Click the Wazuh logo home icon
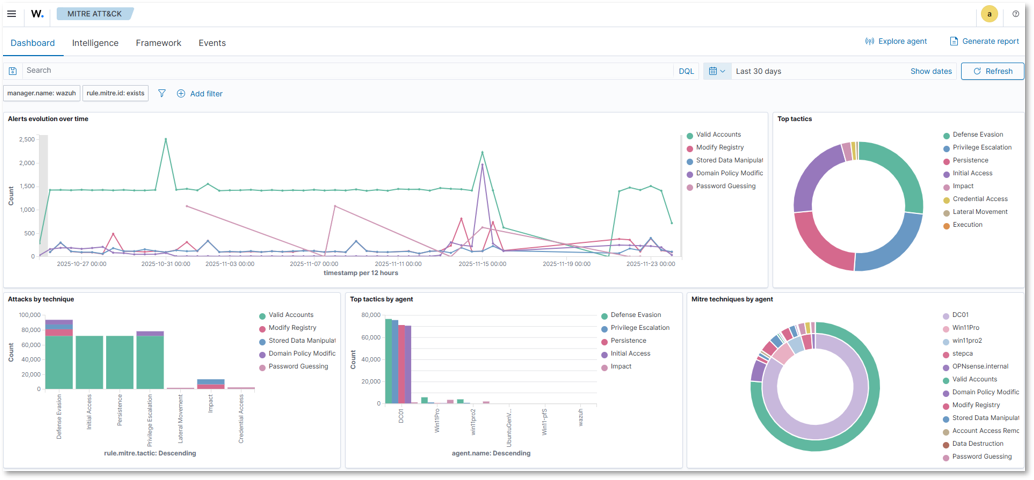The height and width of the screenshot is (480, 1034). 37,14
